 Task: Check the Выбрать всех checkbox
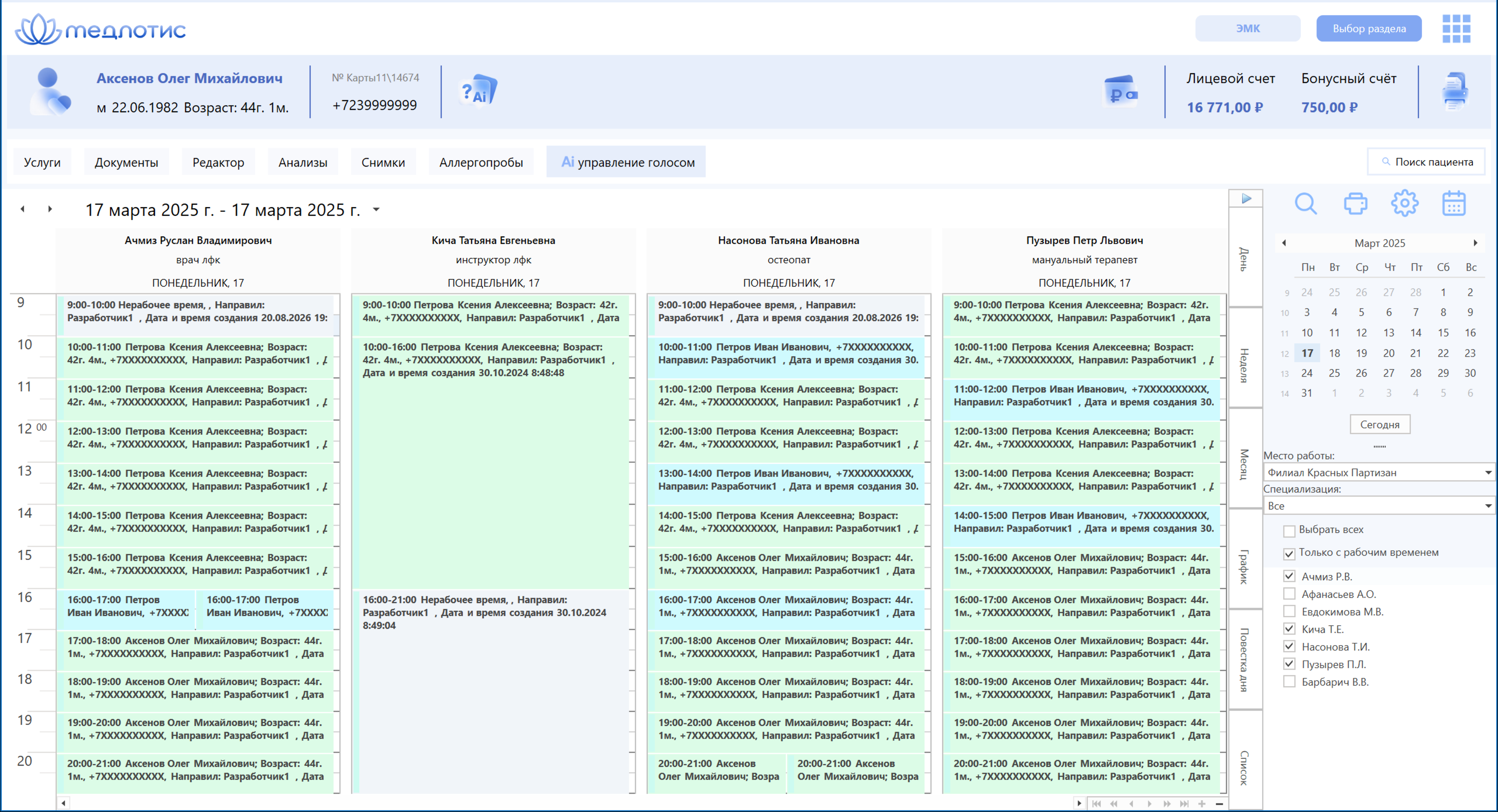point(1289,531)
